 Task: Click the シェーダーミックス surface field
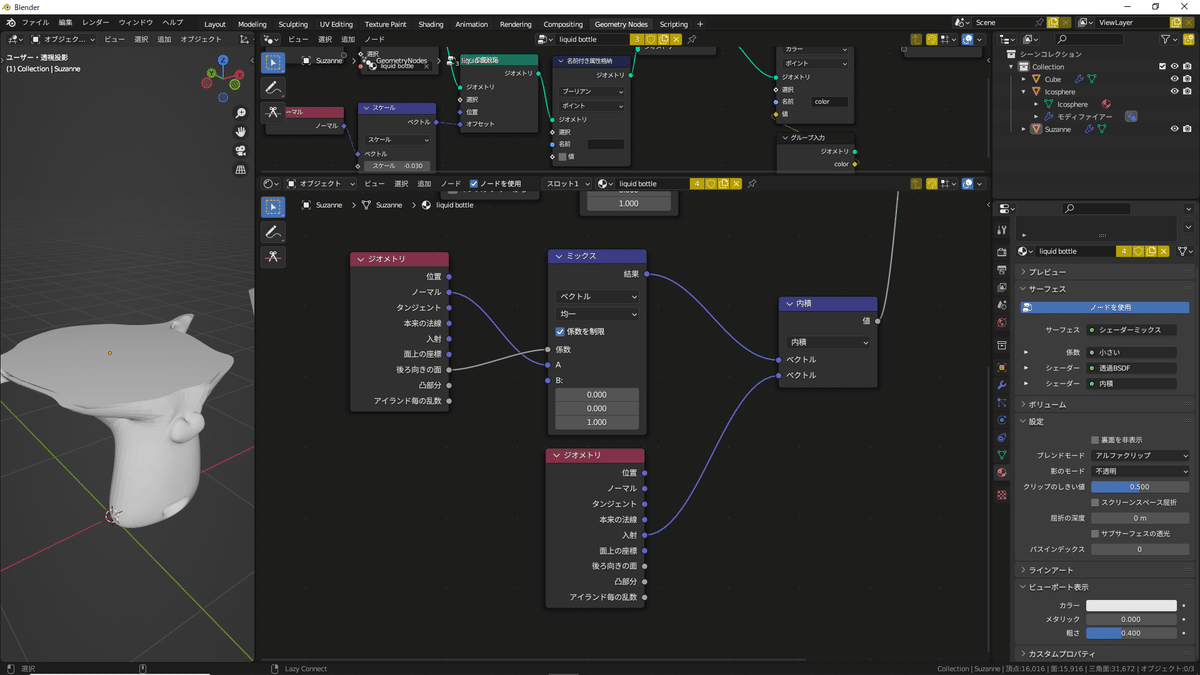click(1131, 330)
